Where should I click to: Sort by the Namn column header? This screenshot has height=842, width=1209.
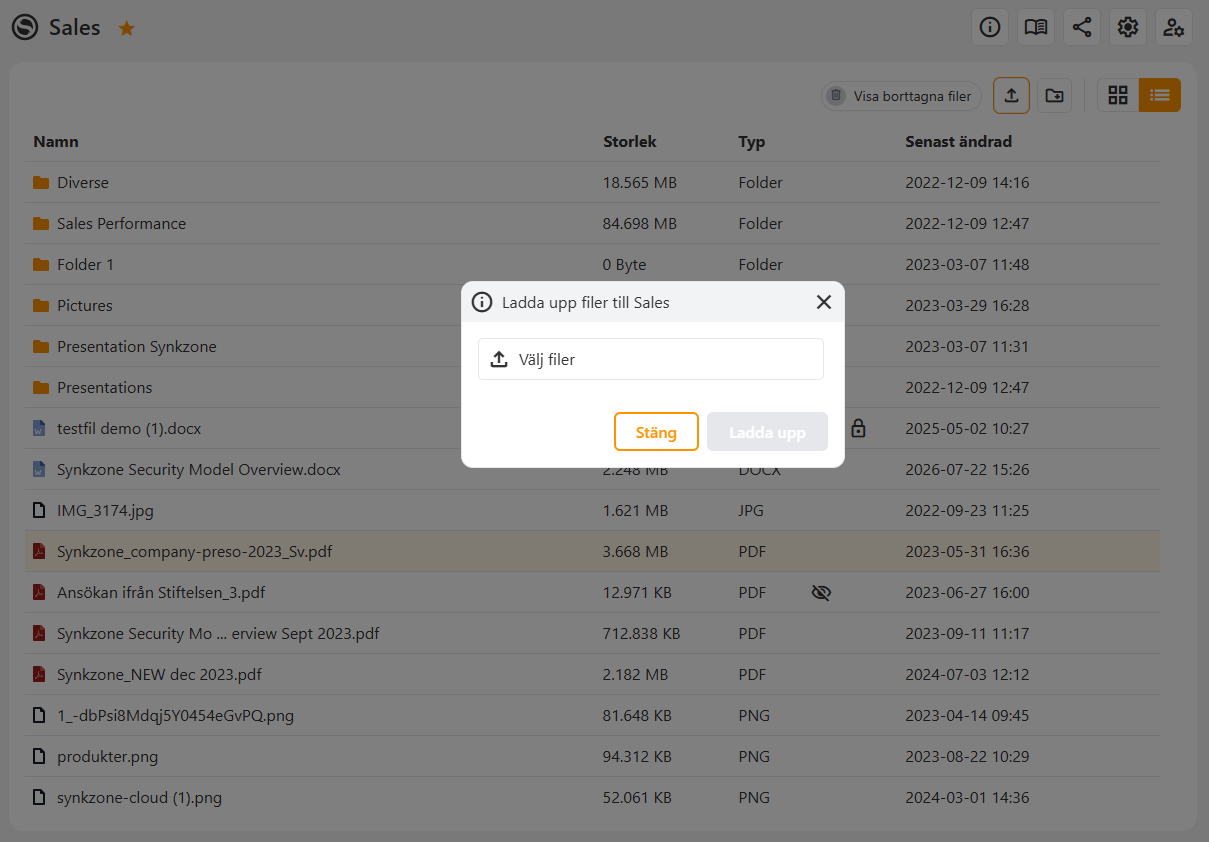click(56, 142)
